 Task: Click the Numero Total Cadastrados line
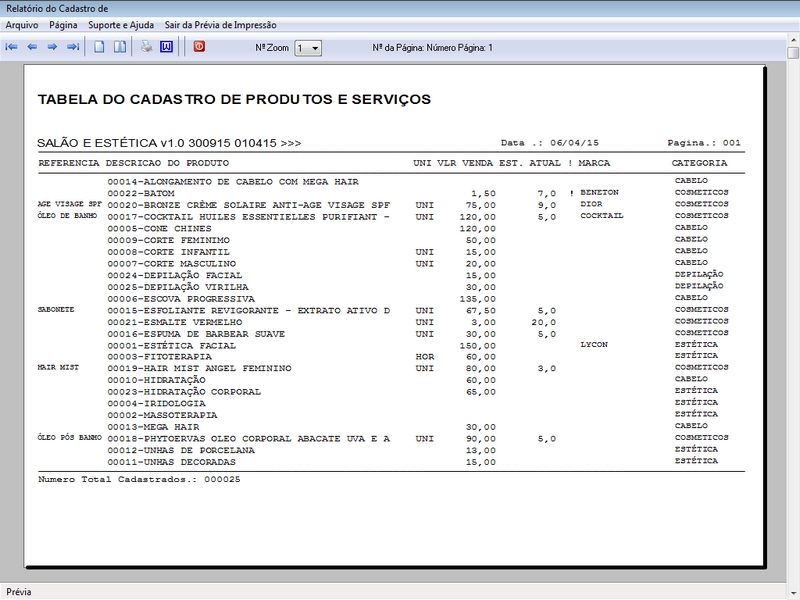pos(139,479)
